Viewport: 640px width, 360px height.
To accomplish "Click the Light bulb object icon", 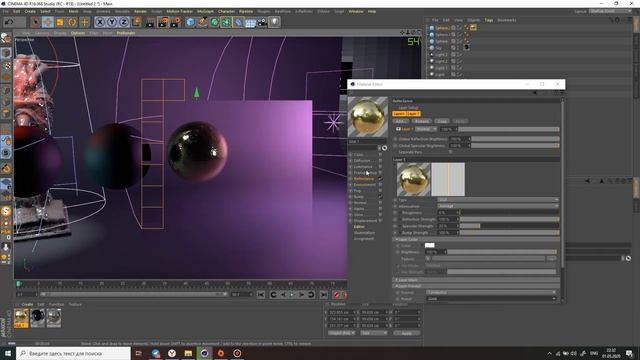I will [274, 22].
